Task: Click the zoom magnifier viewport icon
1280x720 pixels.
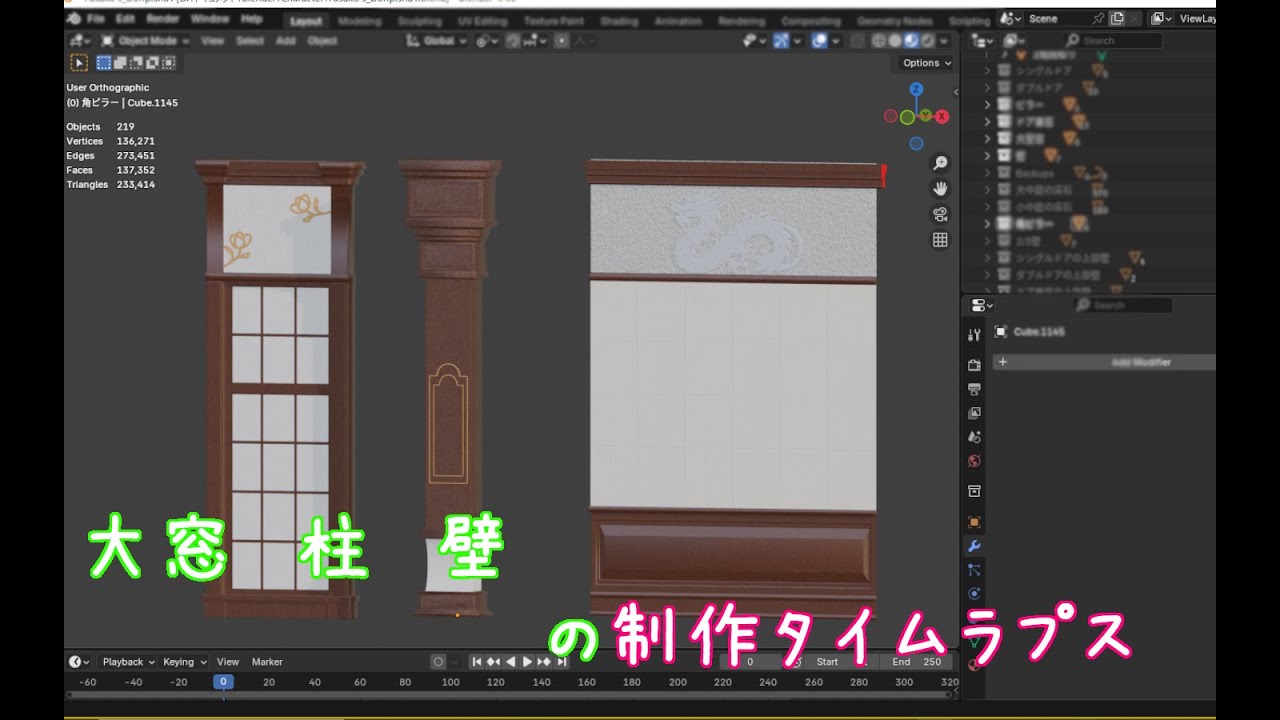Action: point(940,163)
